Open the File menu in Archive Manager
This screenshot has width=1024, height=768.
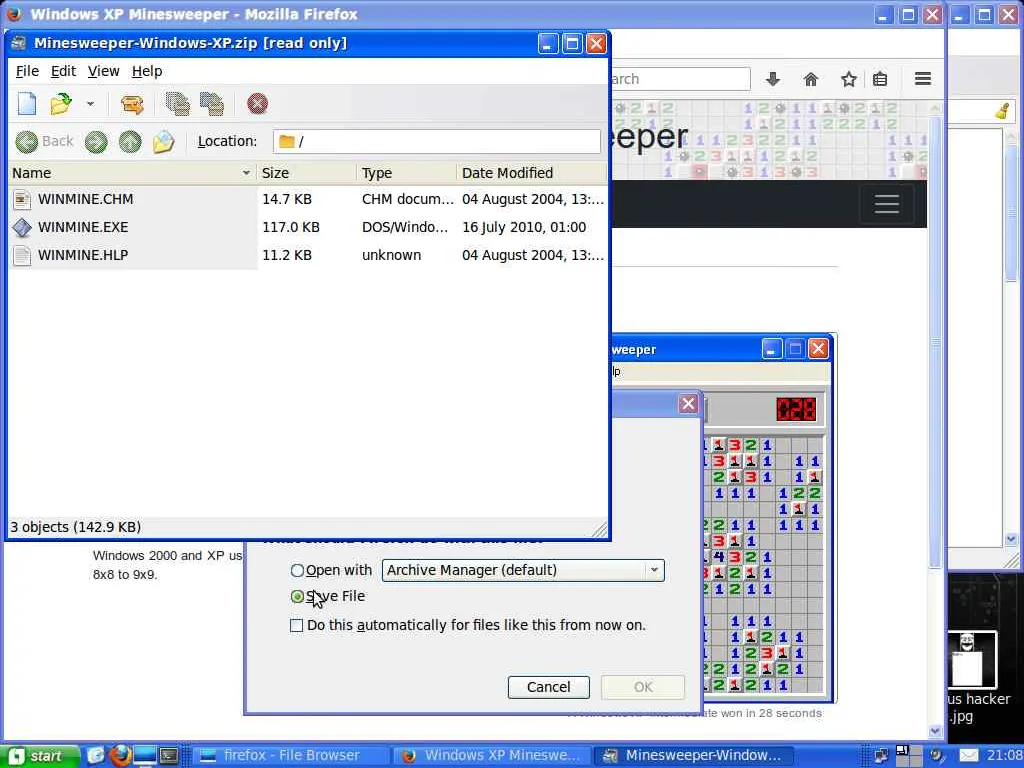coord(27,71)
